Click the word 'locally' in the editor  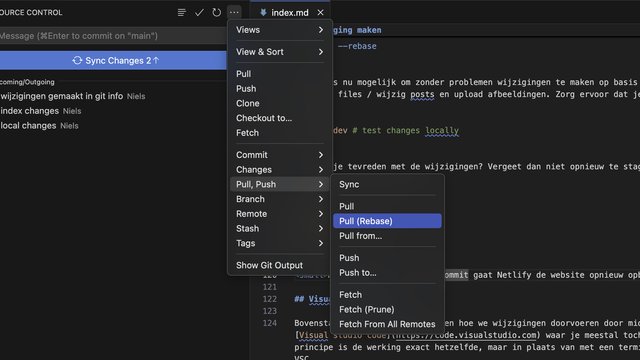coord(442,131)
